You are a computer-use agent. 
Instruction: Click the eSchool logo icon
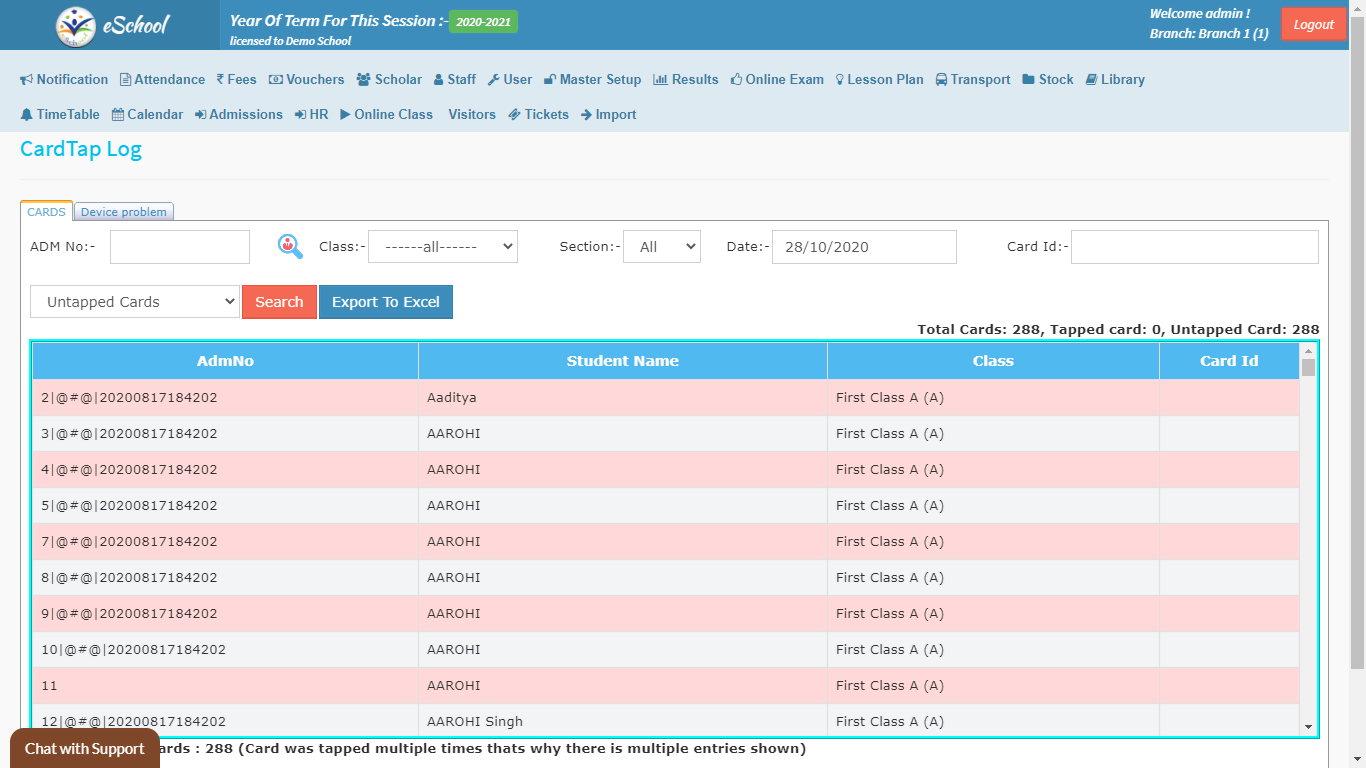pos(76,26)
